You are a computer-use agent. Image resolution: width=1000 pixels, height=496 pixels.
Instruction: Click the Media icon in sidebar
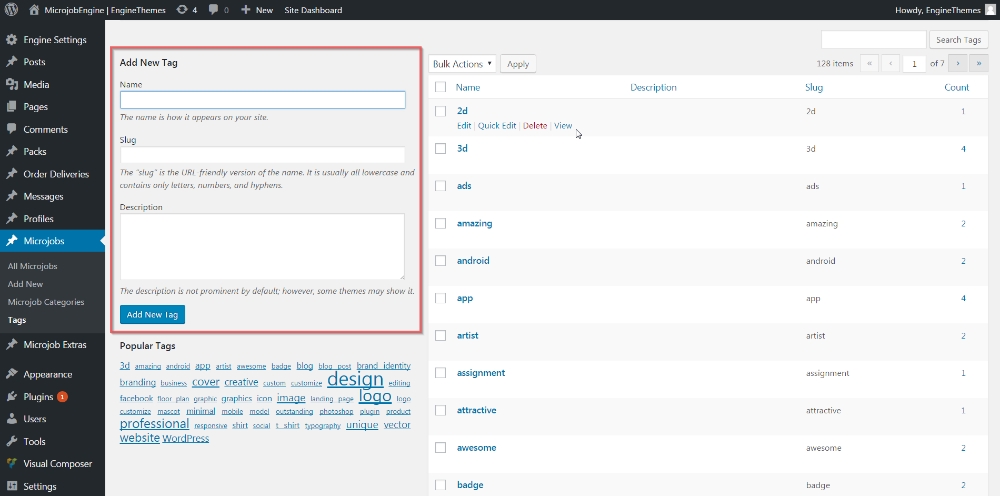coord(11,84)
